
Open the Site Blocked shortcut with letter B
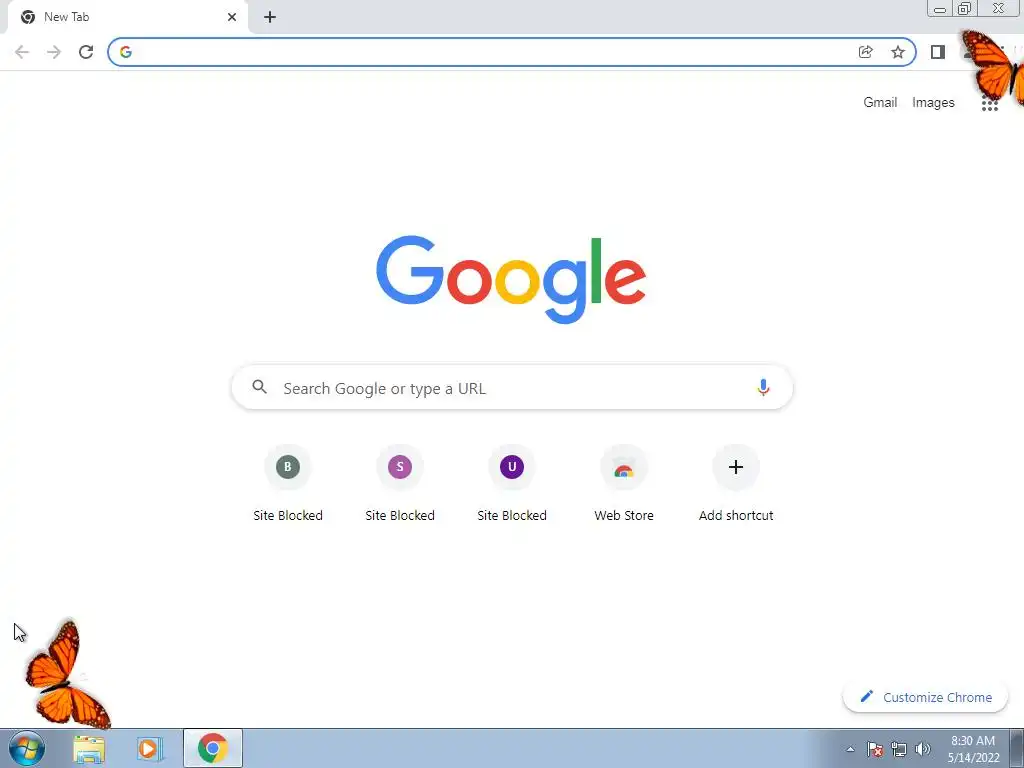click(x=287, y=484)
